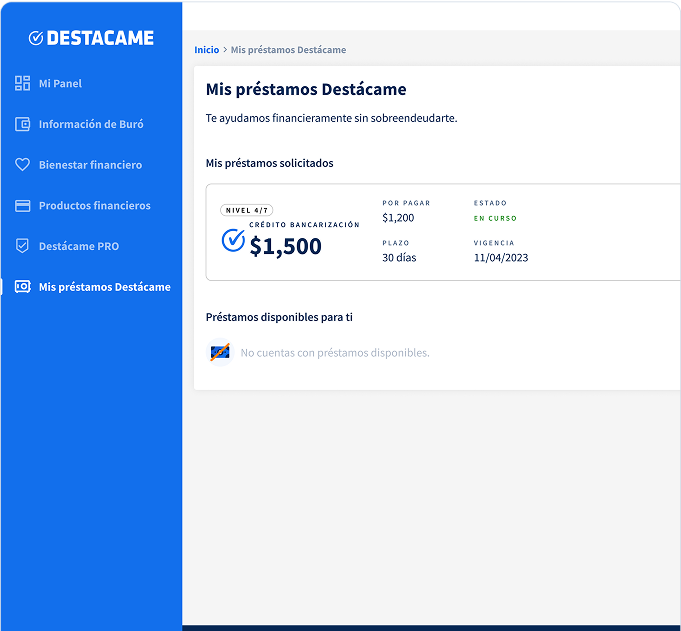Click the Mis préstamos solicitados subheading
Screen dimensions: 681x631
point(269,163)
